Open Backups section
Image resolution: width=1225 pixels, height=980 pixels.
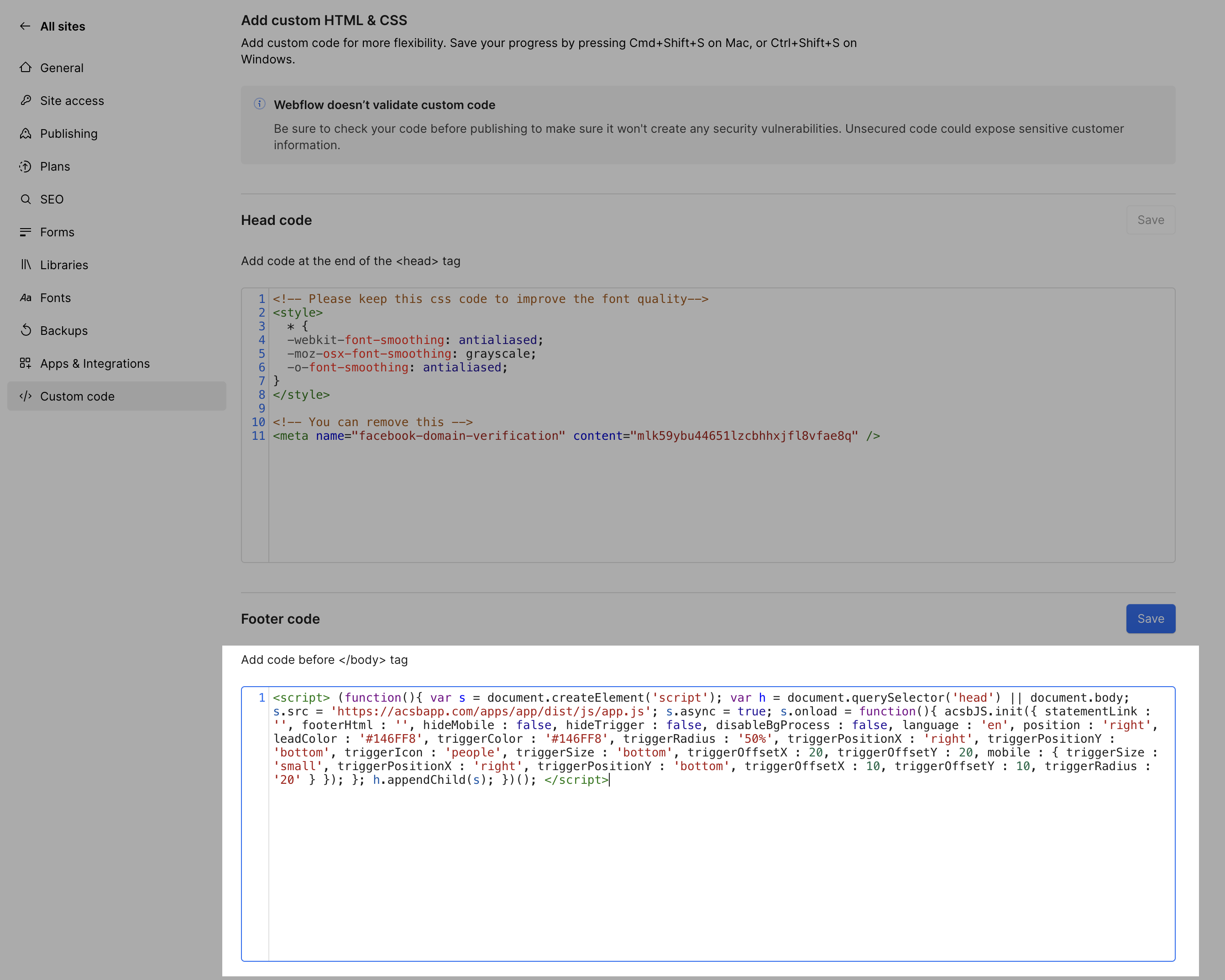(x=116, y=331)
